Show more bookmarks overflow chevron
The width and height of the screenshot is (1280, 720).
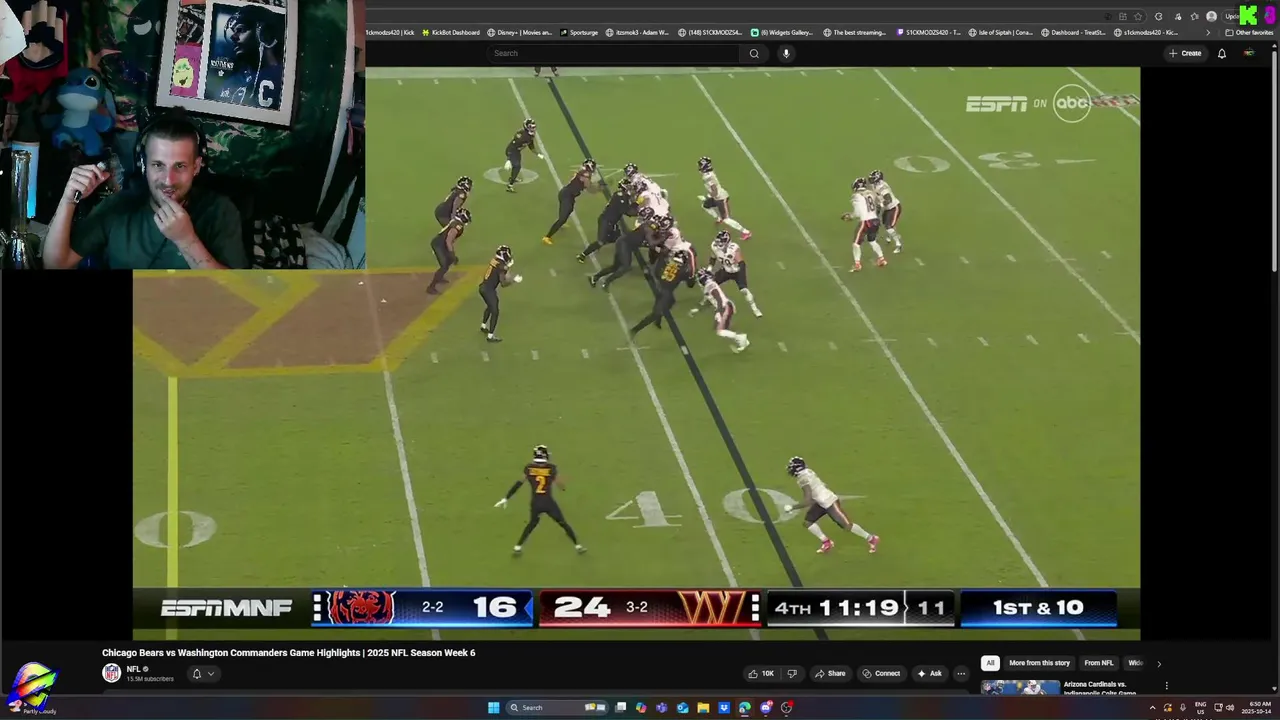pos(1209,32)
